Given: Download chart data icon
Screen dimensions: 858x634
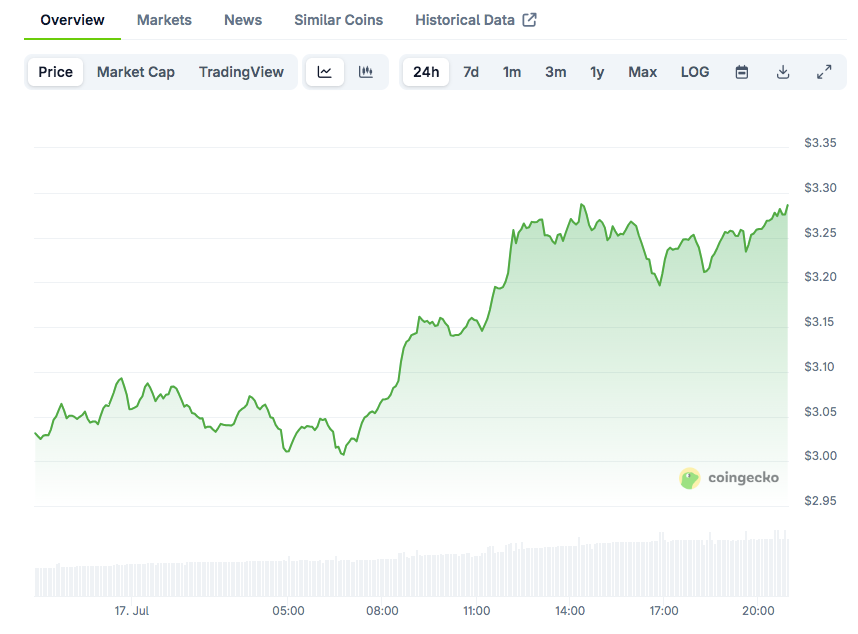Looking at the screenshot, I should (783, 72).
